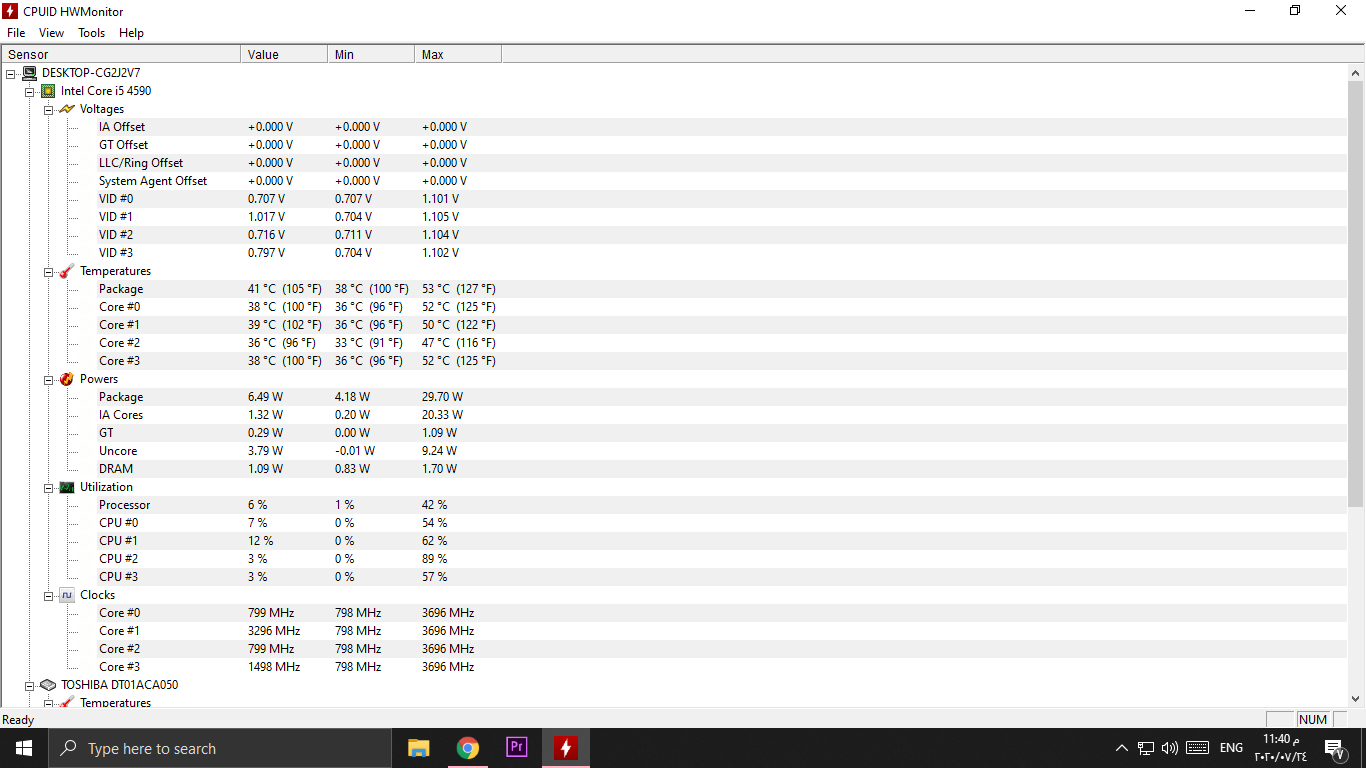Open the touch keyboard icon
The height and width of the screenshot is (768, 1366).
(x=1198, y=748)
